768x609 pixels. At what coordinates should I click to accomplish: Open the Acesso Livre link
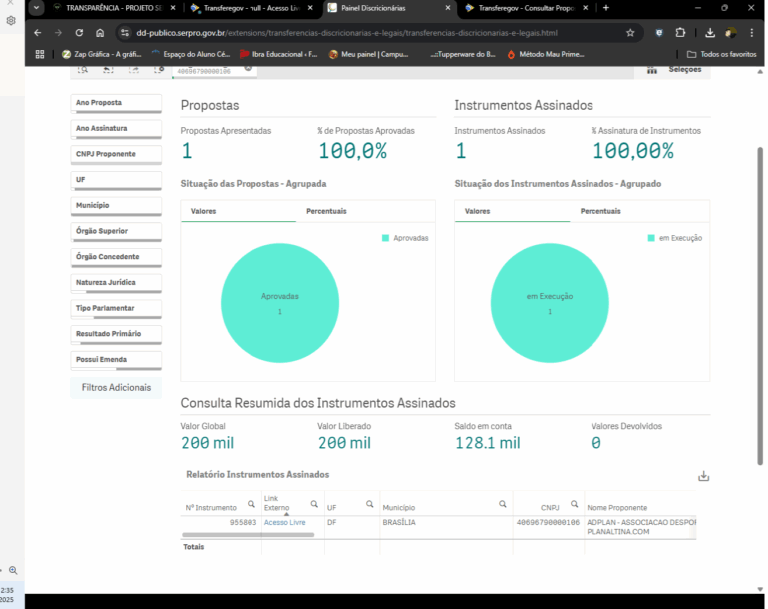pos(284,523)
